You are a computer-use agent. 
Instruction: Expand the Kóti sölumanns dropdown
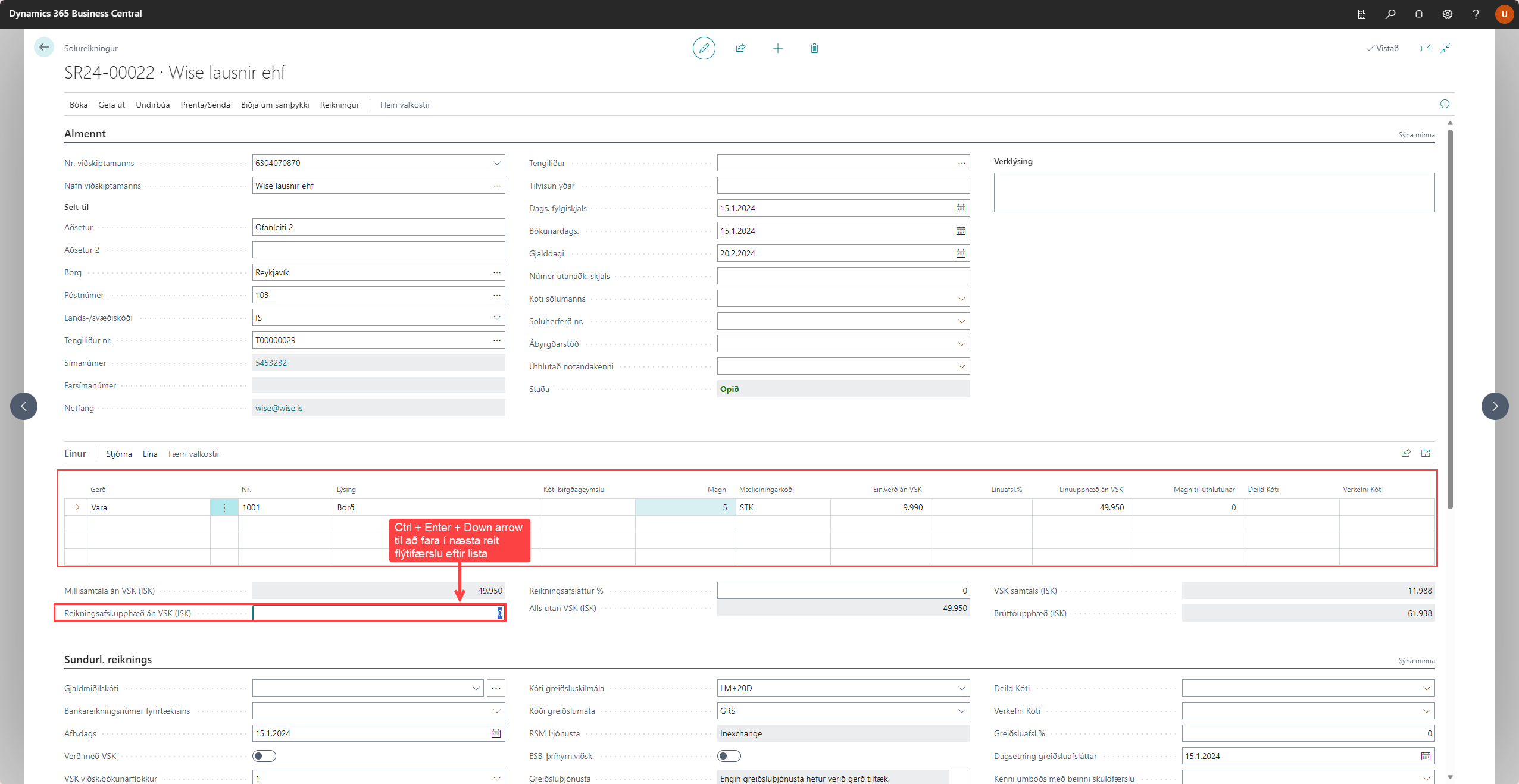(961, 299)
